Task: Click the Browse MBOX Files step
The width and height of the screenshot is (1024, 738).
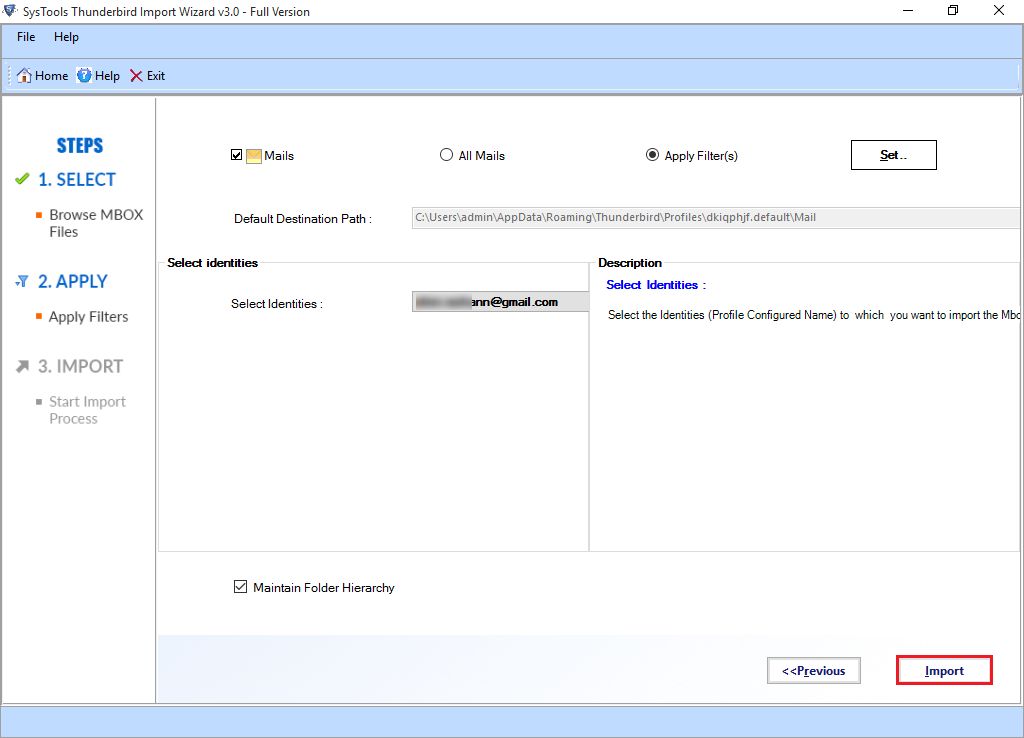Action: 96,223
